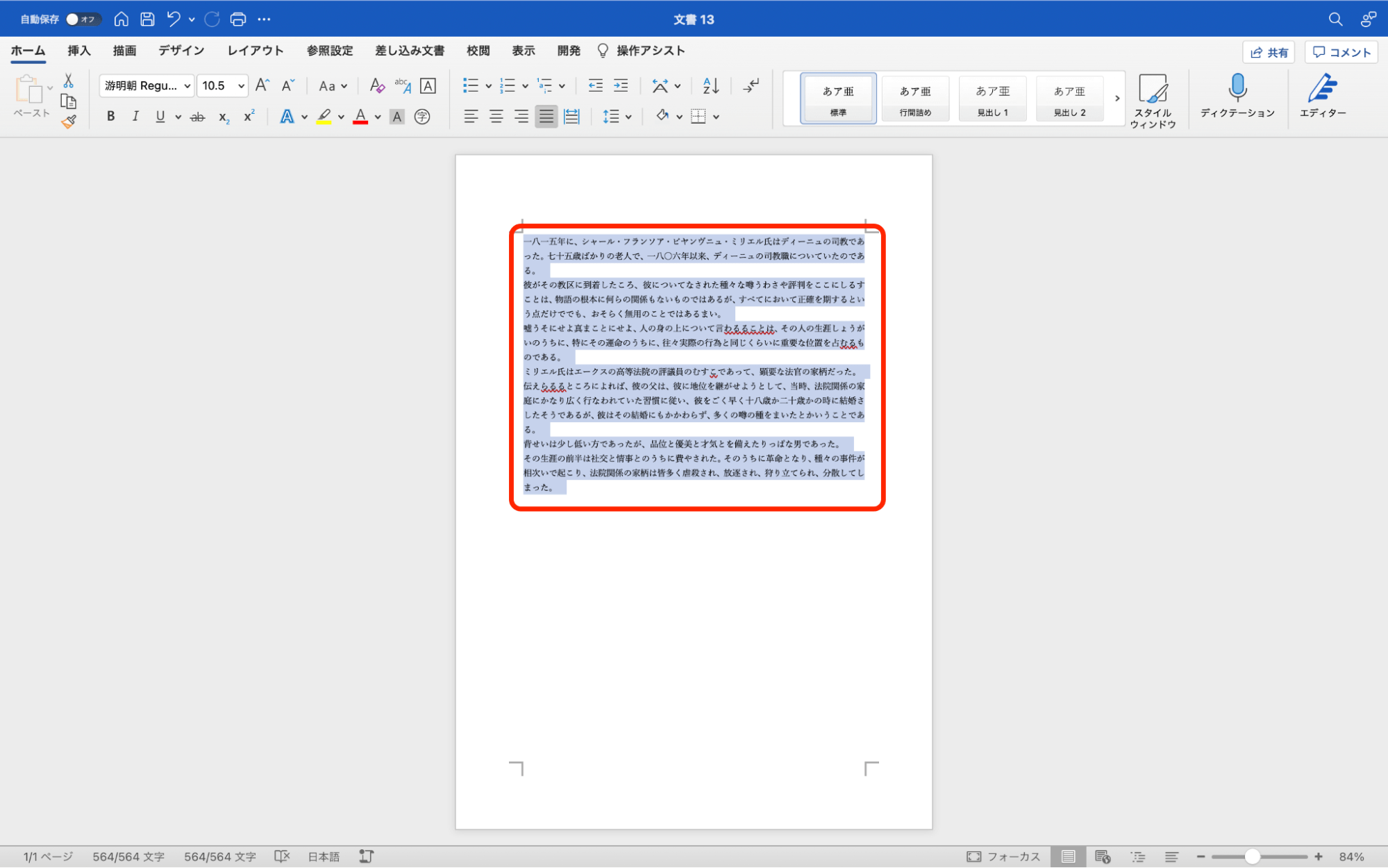This screenshot has width=1388, height=868.
Task: Toggle subscript formatting
Action: (x=224, y=117)
